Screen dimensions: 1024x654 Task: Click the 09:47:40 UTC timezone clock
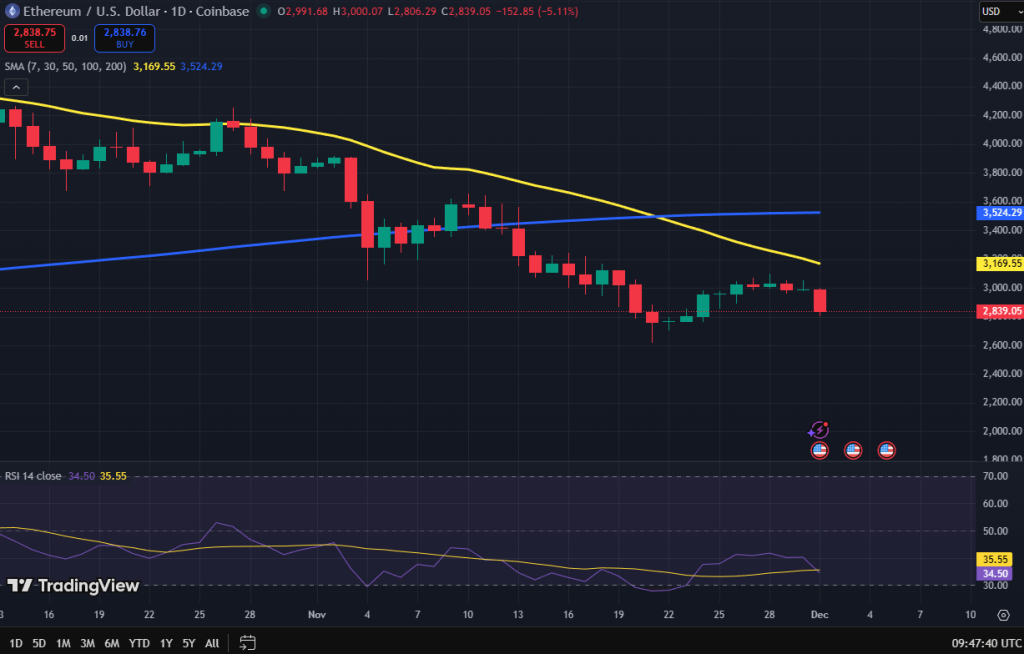(987, 643)
